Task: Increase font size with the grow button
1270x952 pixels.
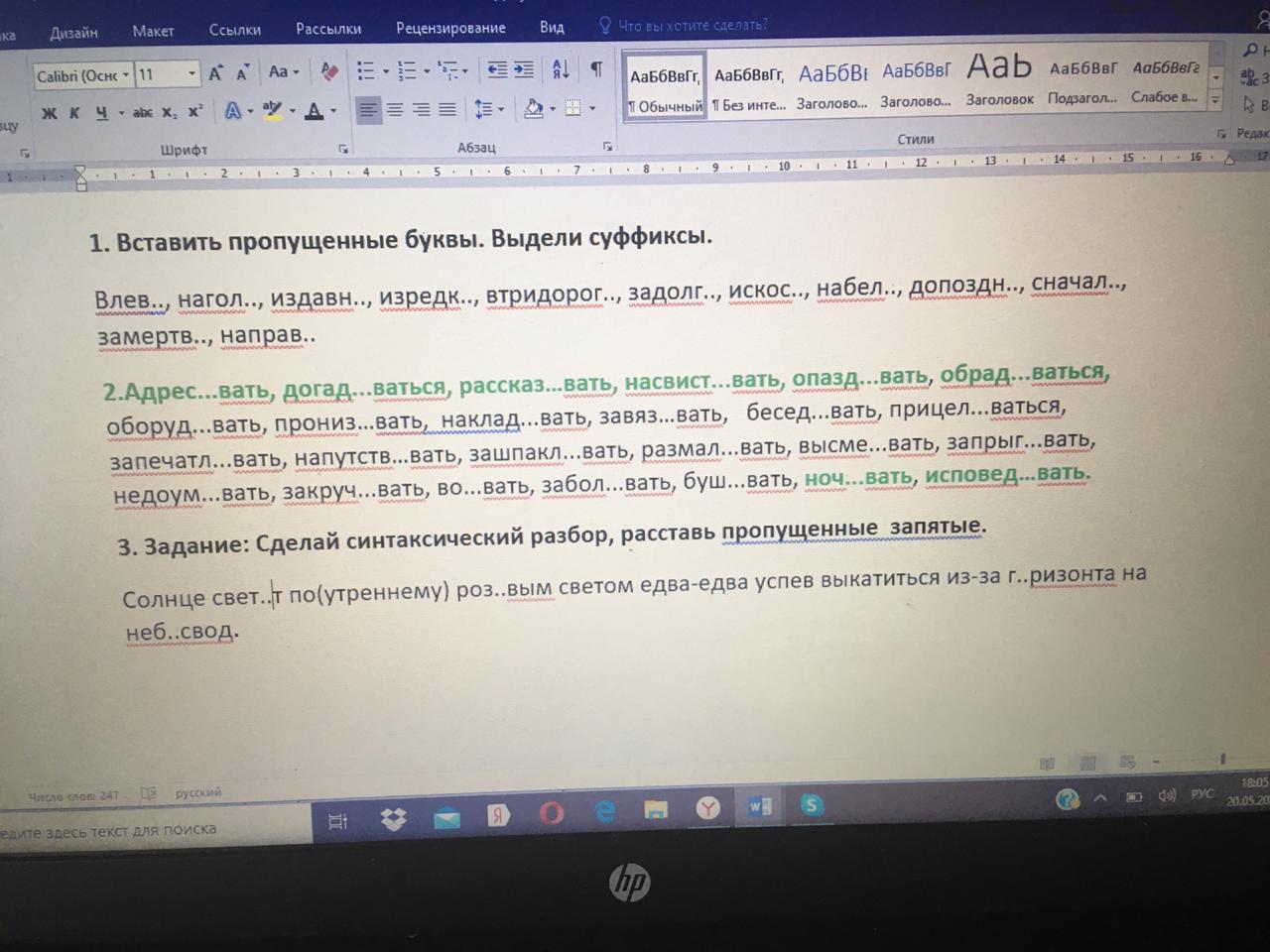Action: click(215, 73)
